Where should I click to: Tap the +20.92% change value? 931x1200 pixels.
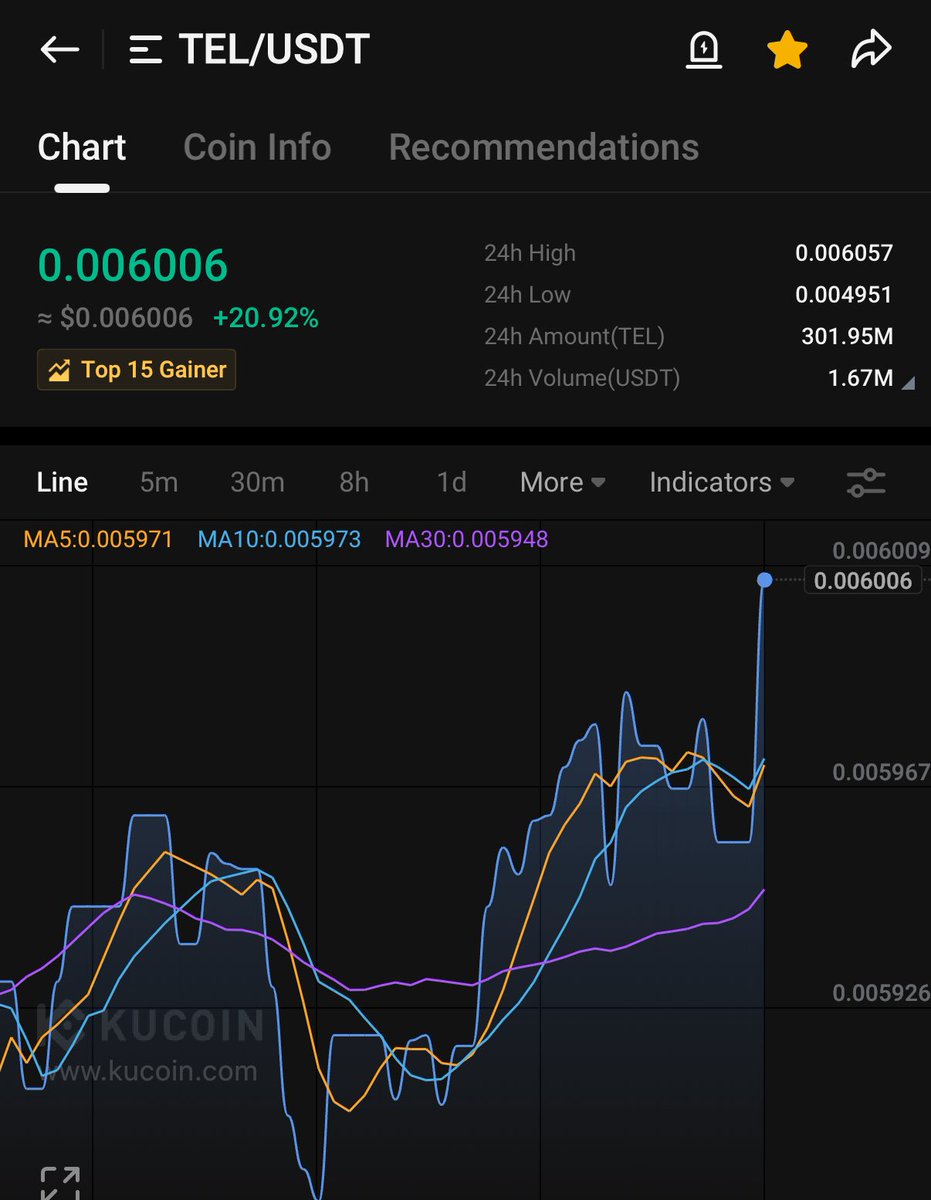tap(266, 318)
